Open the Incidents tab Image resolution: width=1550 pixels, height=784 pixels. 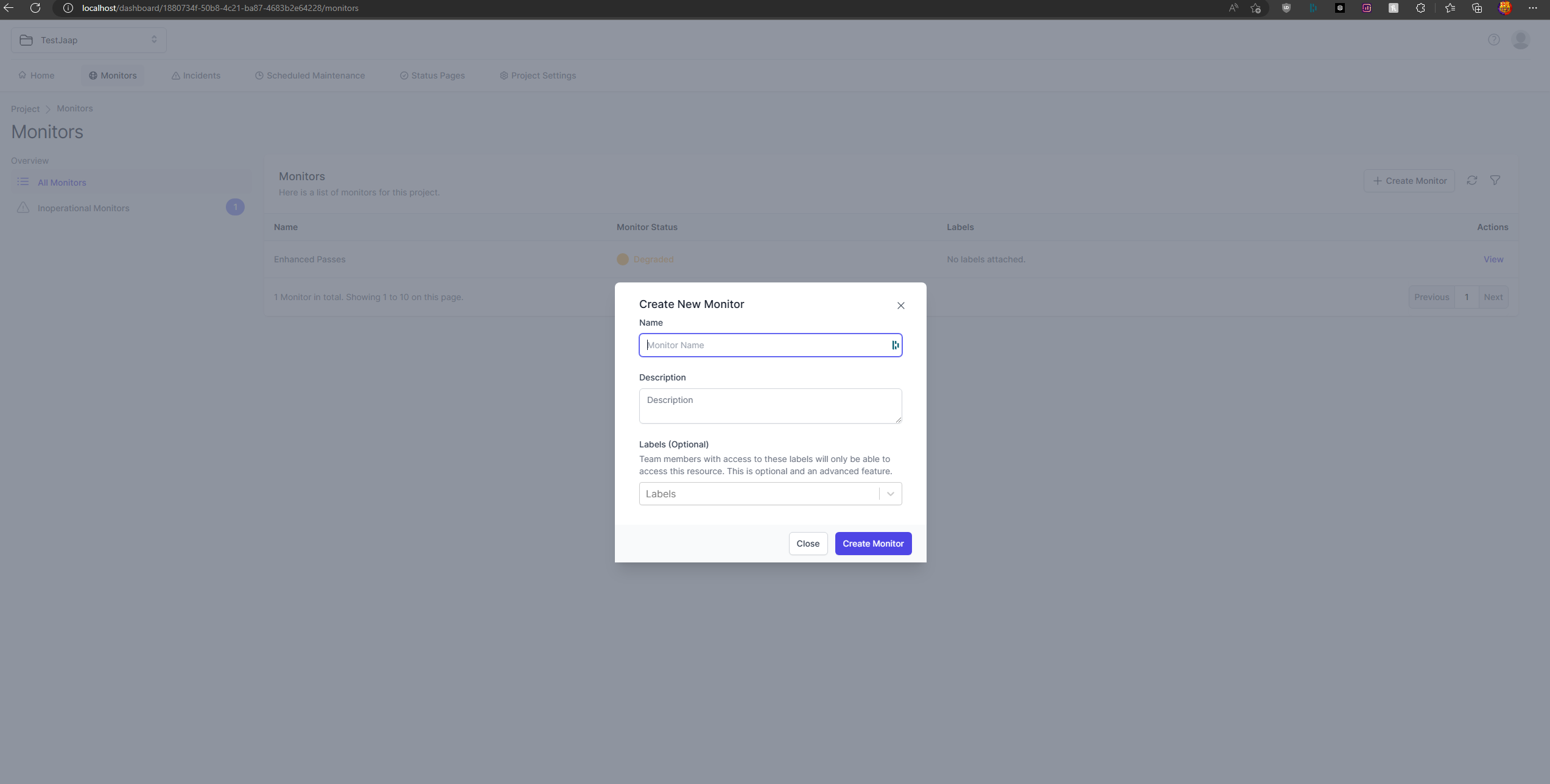pos(196,75)
